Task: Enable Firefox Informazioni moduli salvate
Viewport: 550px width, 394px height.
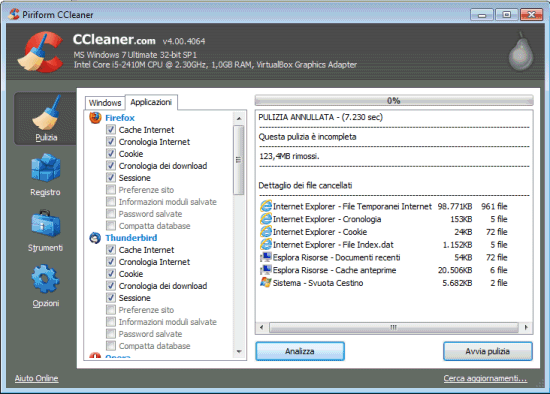Action: click(x=111, y=201)
